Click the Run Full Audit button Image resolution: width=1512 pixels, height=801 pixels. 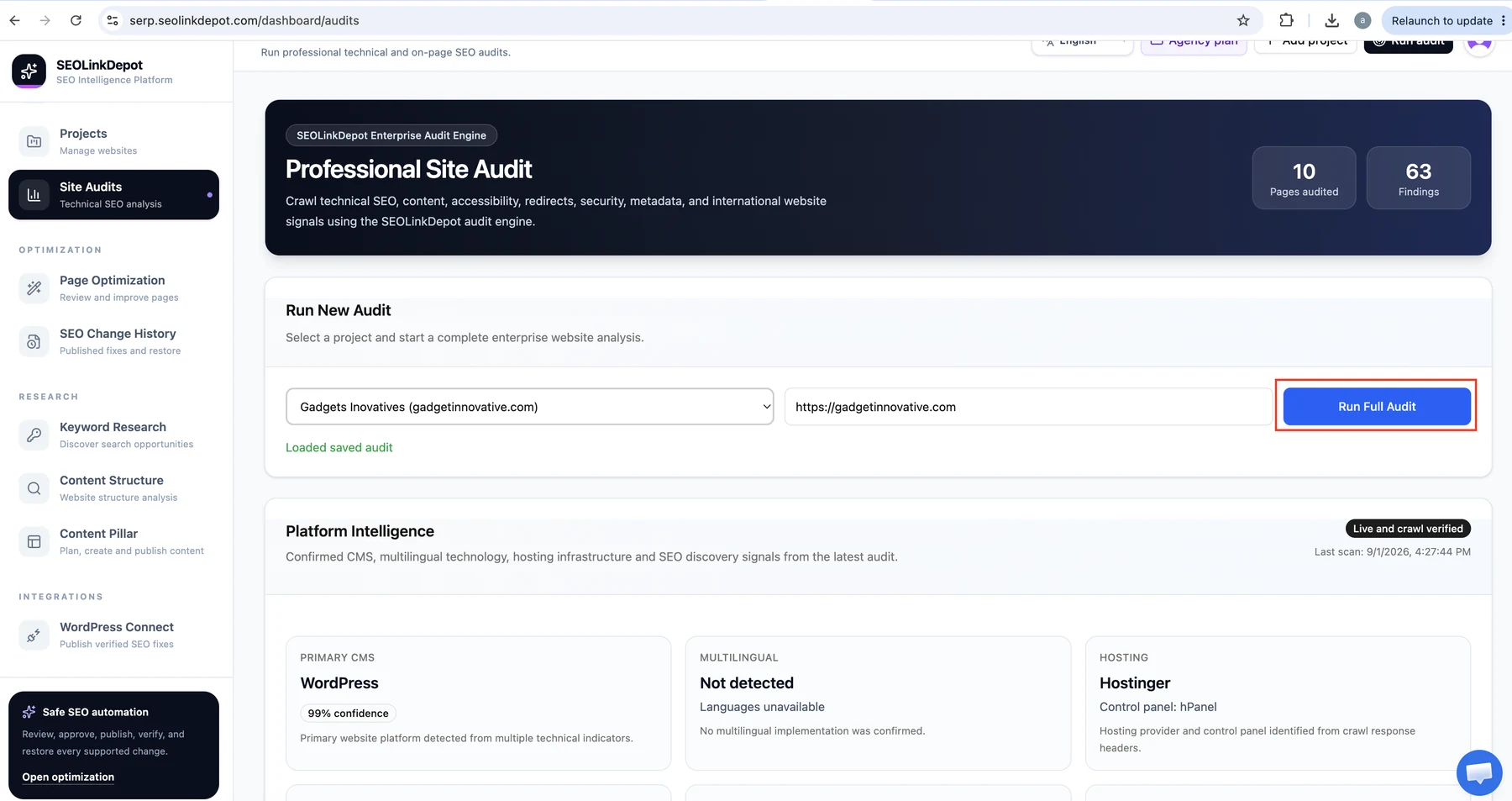coord(1377,407)
